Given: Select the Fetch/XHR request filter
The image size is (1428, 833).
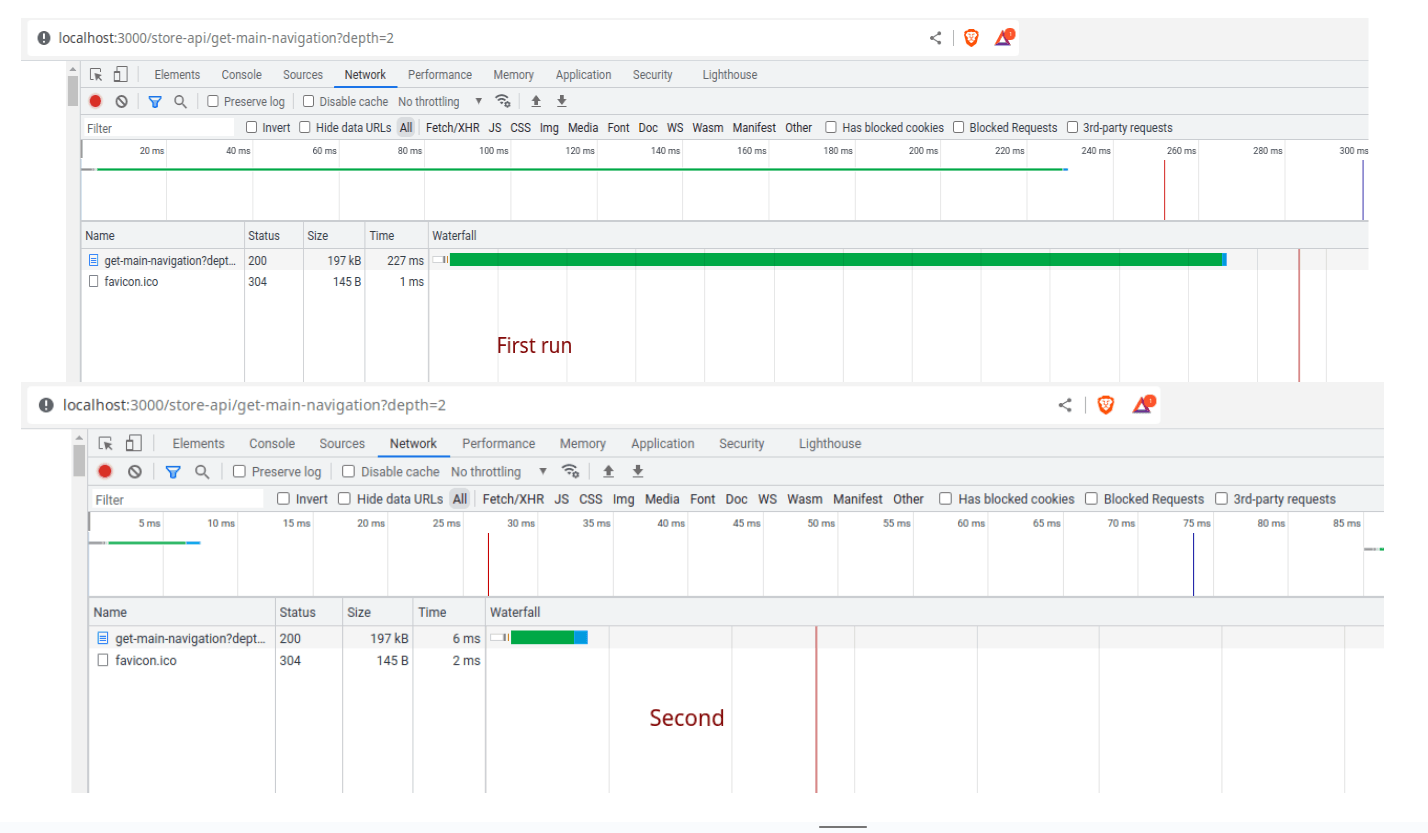Looking at the screenshot, I should pyautogui.click(x=453, y=127).
